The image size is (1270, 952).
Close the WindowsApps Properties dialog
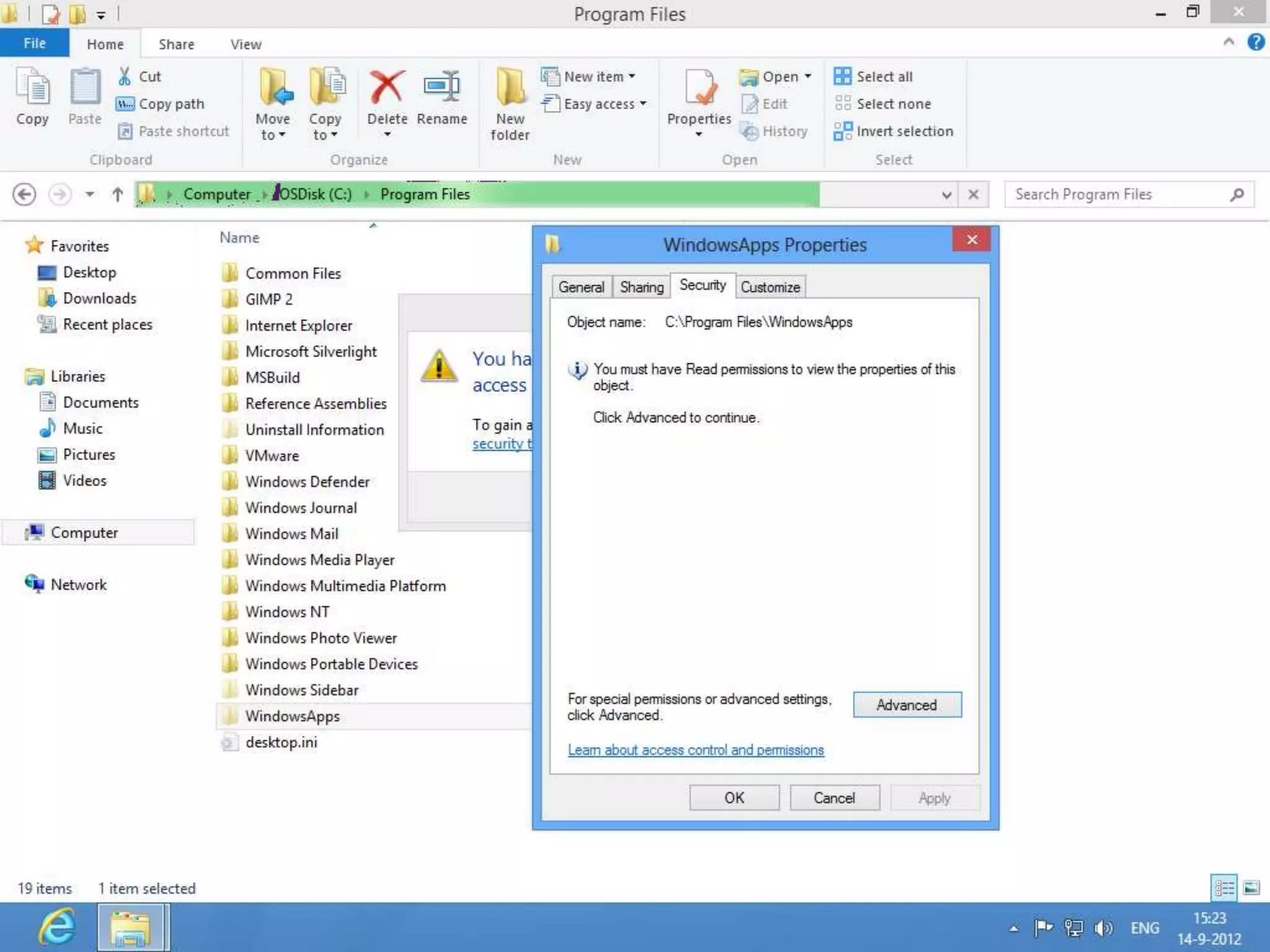point(972,239)
